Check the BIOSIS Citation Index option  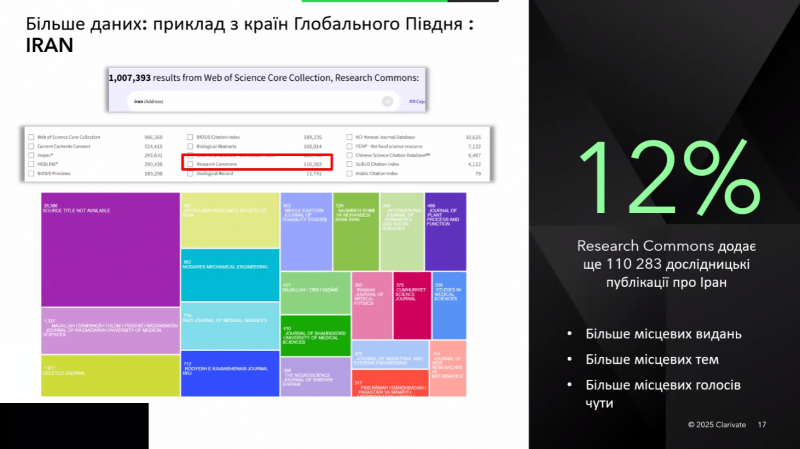pyautogui.click(x=189, y=135)
